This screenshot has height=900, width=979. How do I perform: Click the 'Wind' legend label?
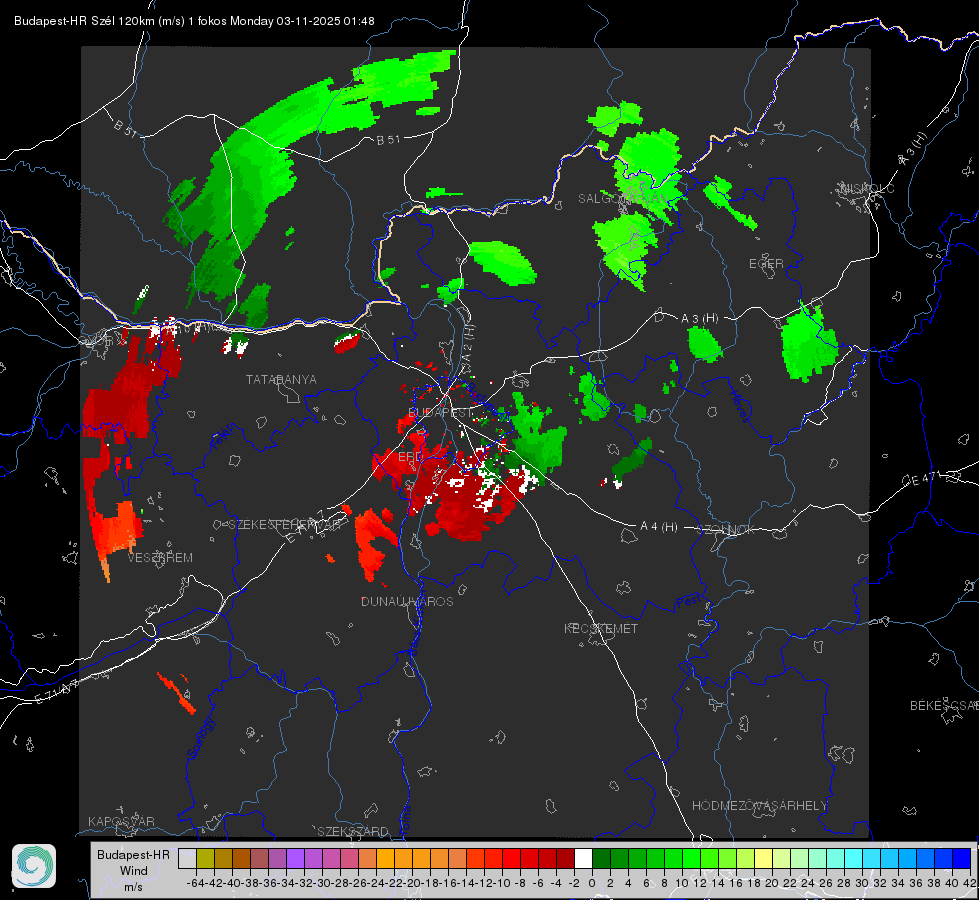click(134, 871)
